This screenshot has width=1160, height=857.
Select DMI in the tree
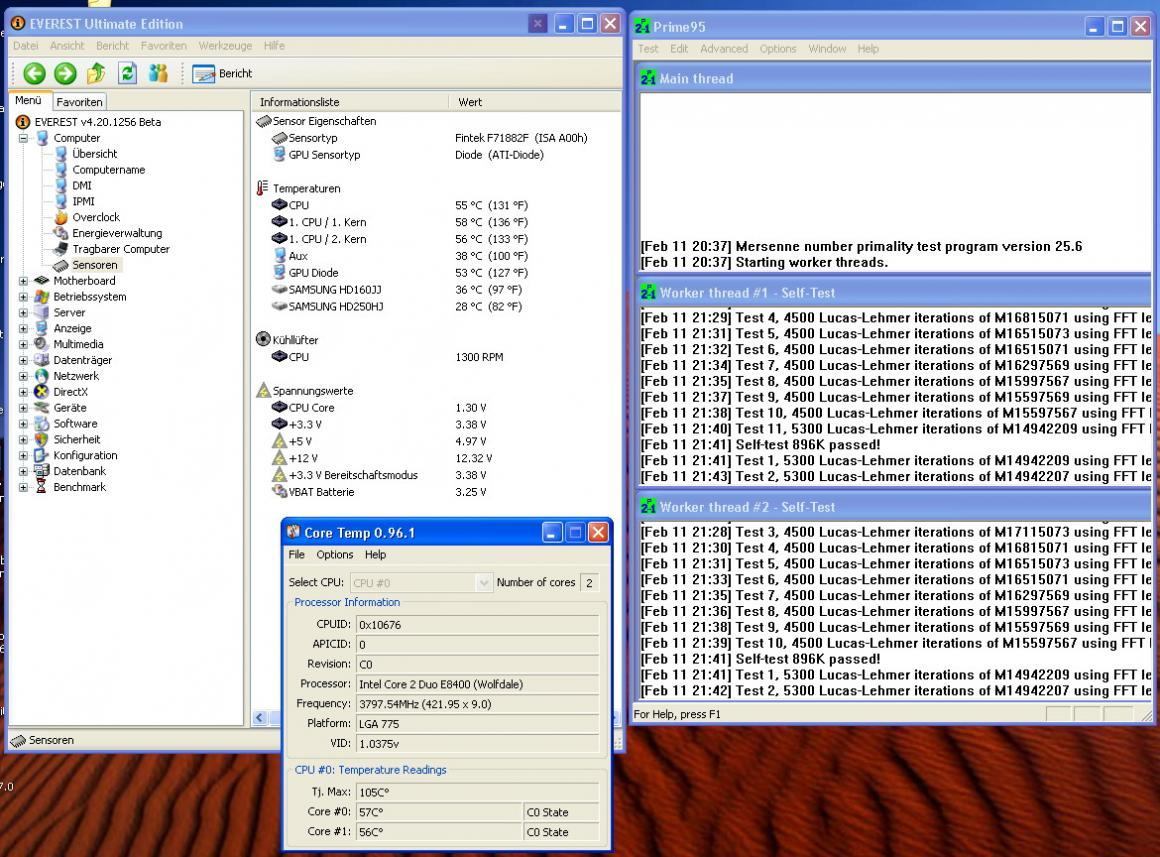(82, 186)
